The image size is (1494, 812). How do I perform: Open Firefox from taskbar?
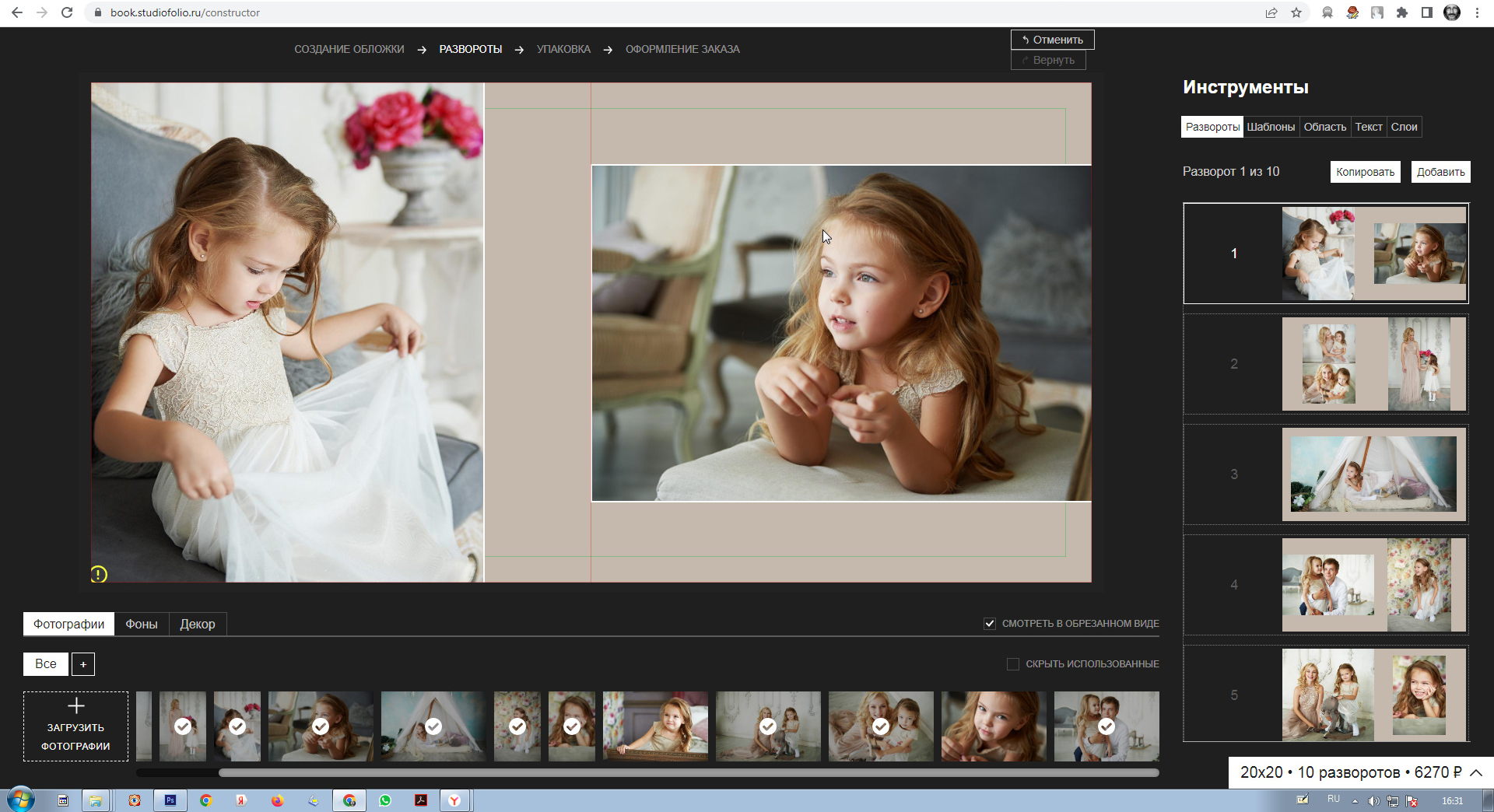point(278,800)
